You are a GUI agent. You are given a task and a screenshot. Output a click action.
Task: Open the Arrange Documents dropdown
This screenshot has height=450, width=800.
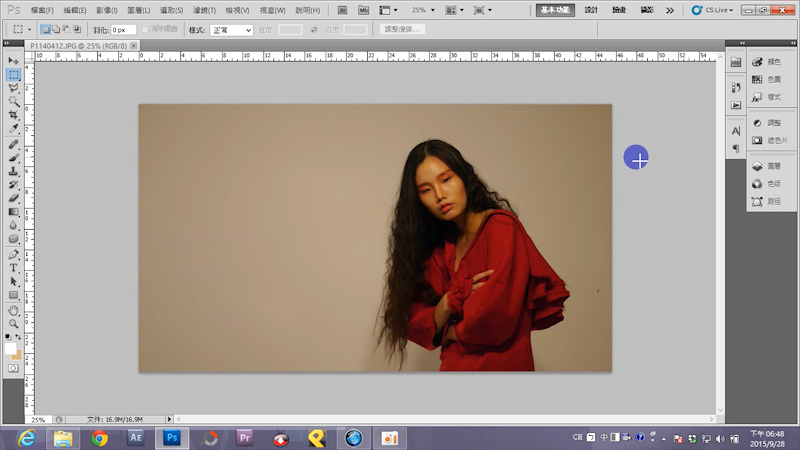[454, 10]
